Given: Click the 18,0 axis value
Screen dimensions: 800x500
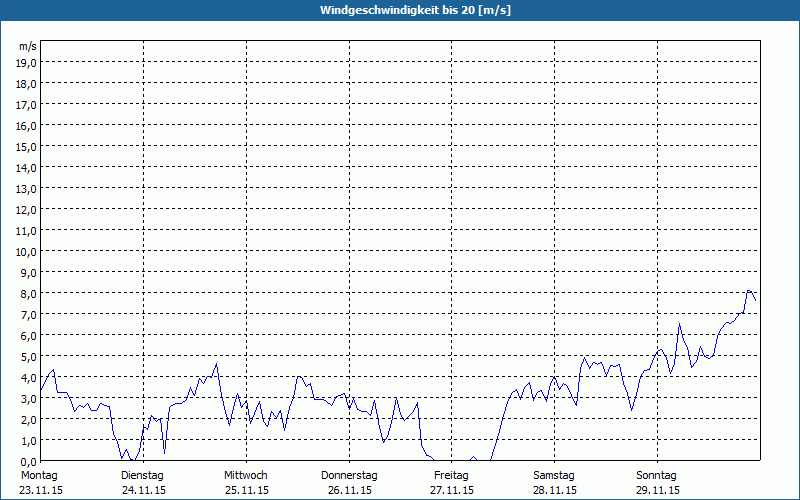Looking at the screenshot, I should [x=27, y=84].
